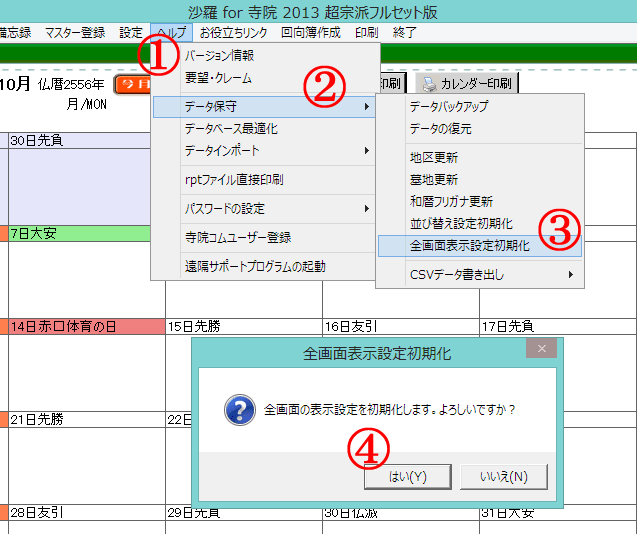This screenshot has width=637, height=534.
Task: Choose データベース最適化 menu item
Action: [231, 128]
